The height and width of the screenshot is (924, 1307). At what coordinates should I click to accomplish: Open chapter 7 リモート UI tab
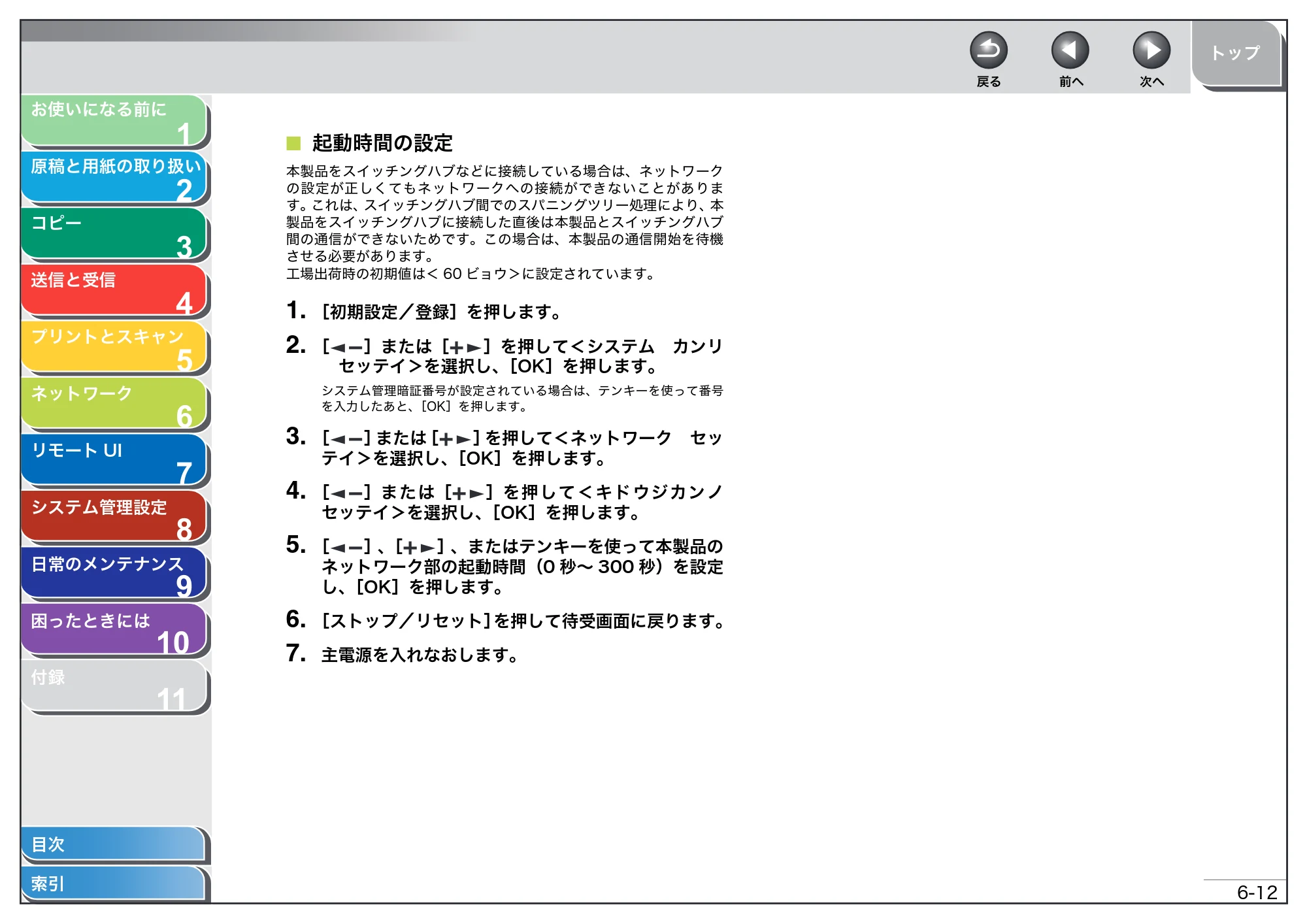(x=114, y=460)
